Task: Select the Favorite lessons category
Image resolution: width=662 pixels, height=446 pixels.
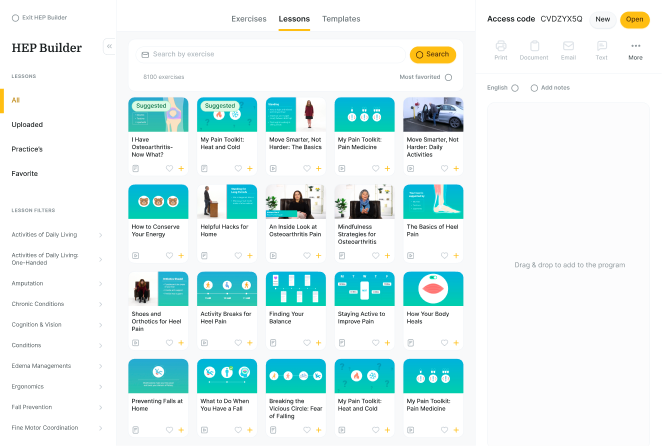Action: tap(24, 174)
